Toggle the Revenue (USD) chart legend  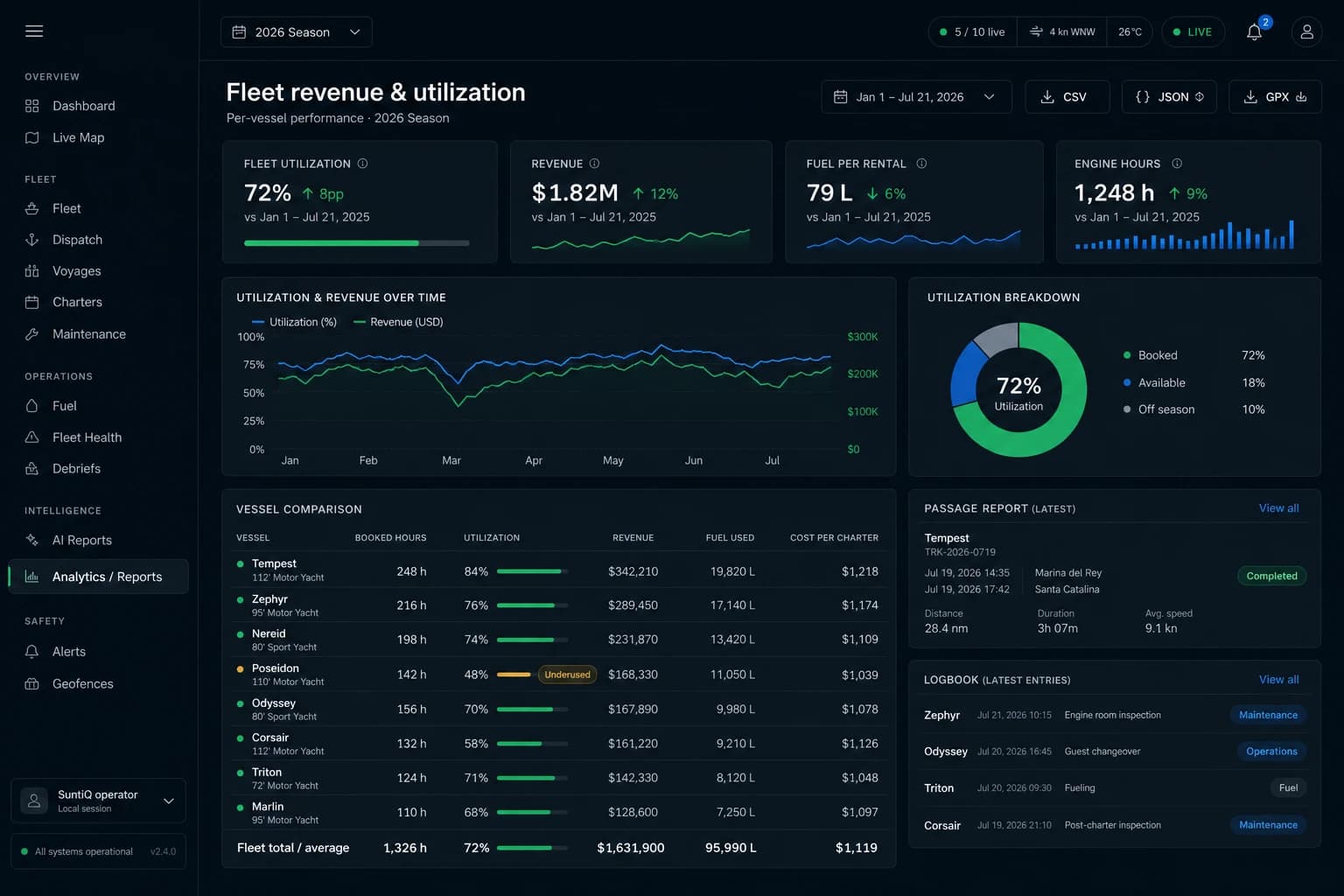(x=398, y=322)
